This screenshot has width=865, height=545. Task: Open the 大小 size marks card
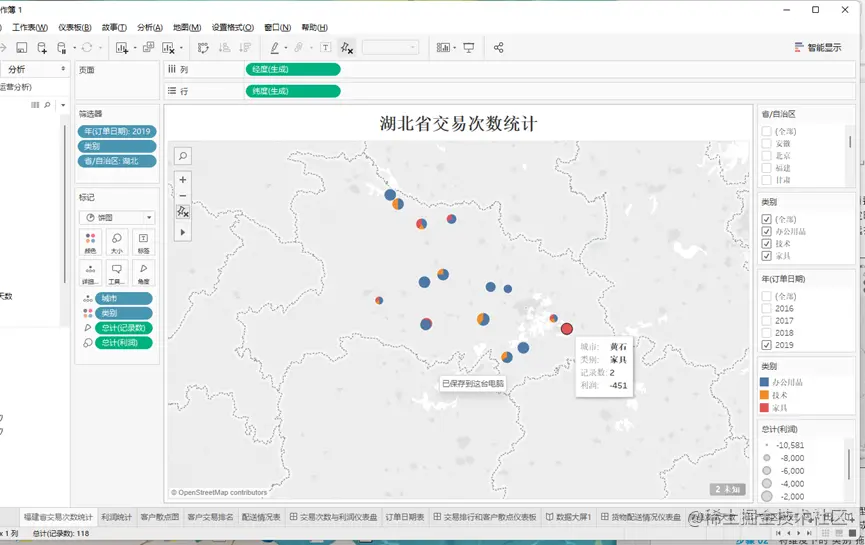point(117,242)
